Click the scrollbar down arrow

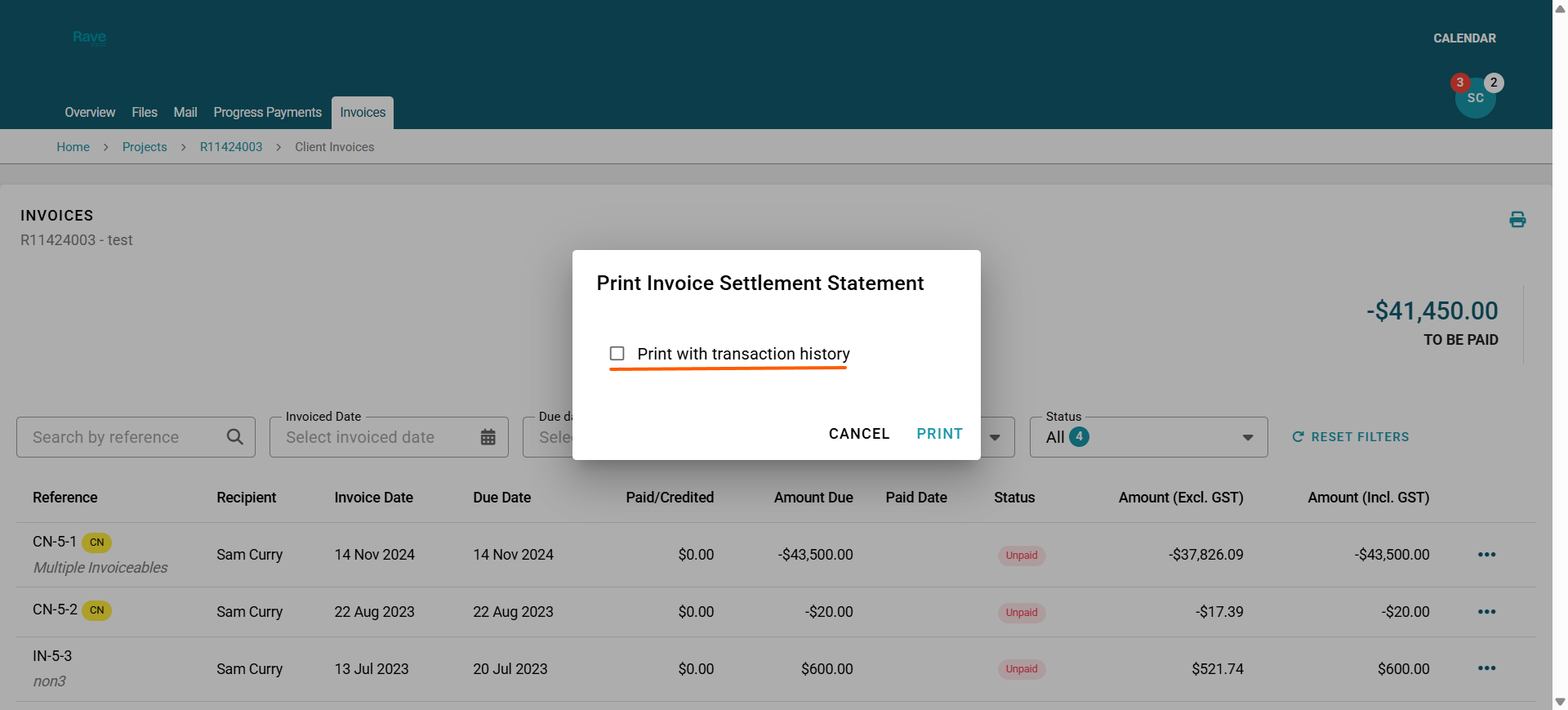coord(1560,702)
